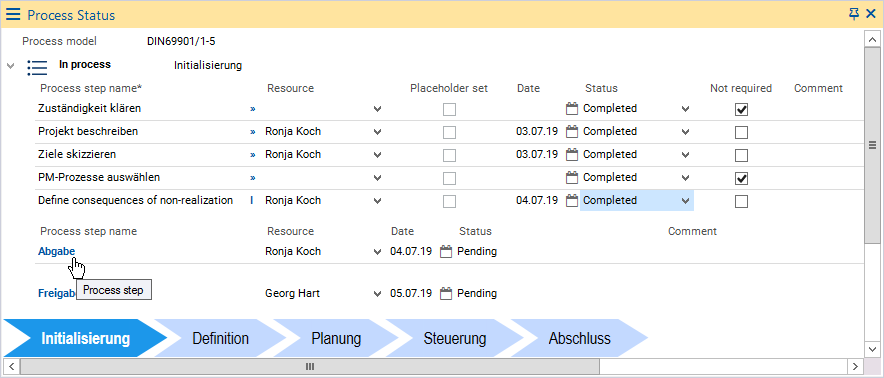Open Resource dropdown for Projekt beschreiben
Image resolution: width=884 pixels, height=378 pixels.
point(378,132)
